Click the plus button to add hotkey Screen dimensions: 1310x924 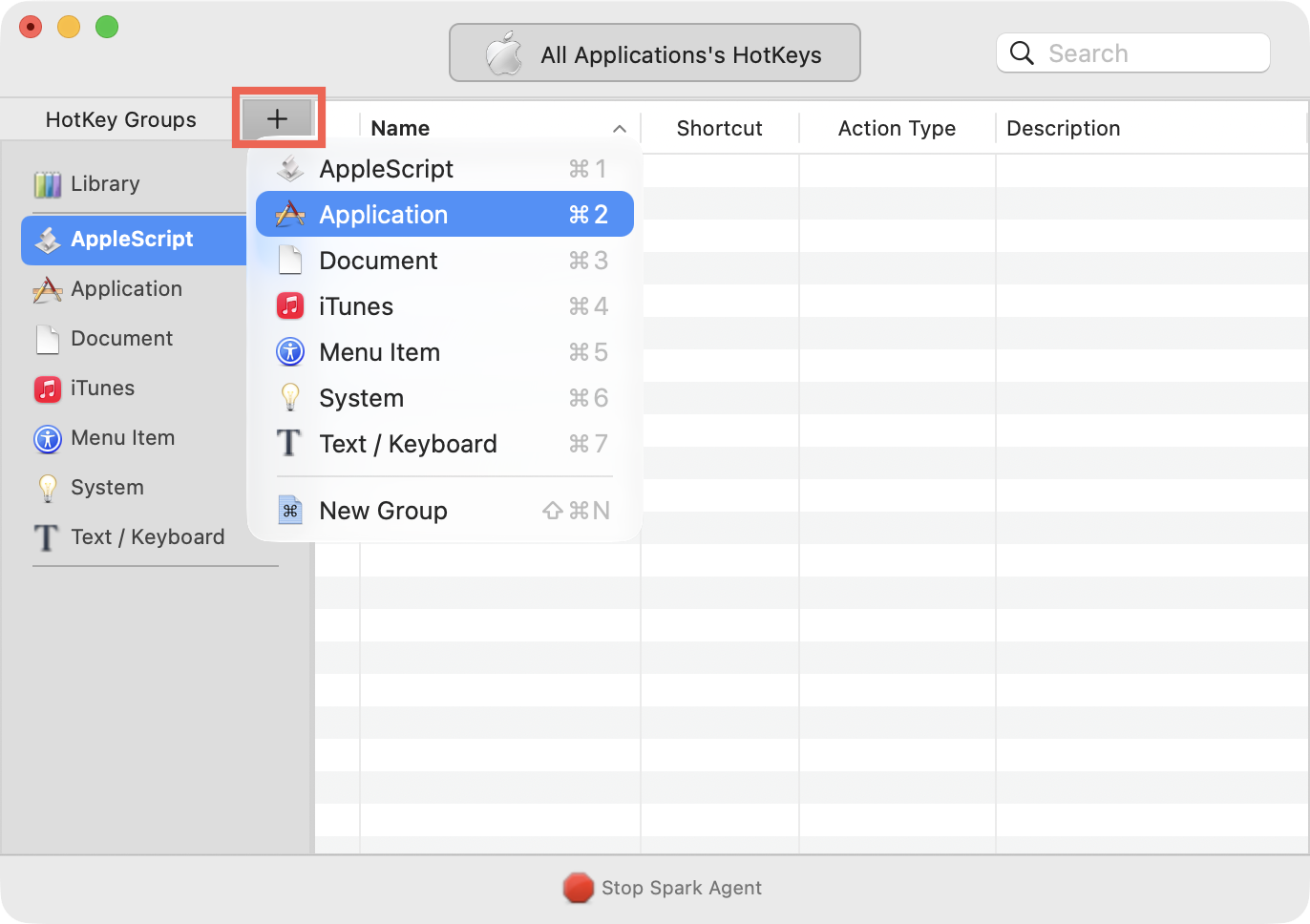(x=278, y=118)
